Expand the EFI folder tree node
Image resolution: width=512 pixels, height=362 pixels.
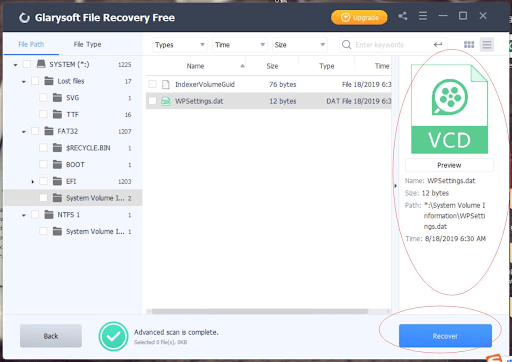coord(32,182)
